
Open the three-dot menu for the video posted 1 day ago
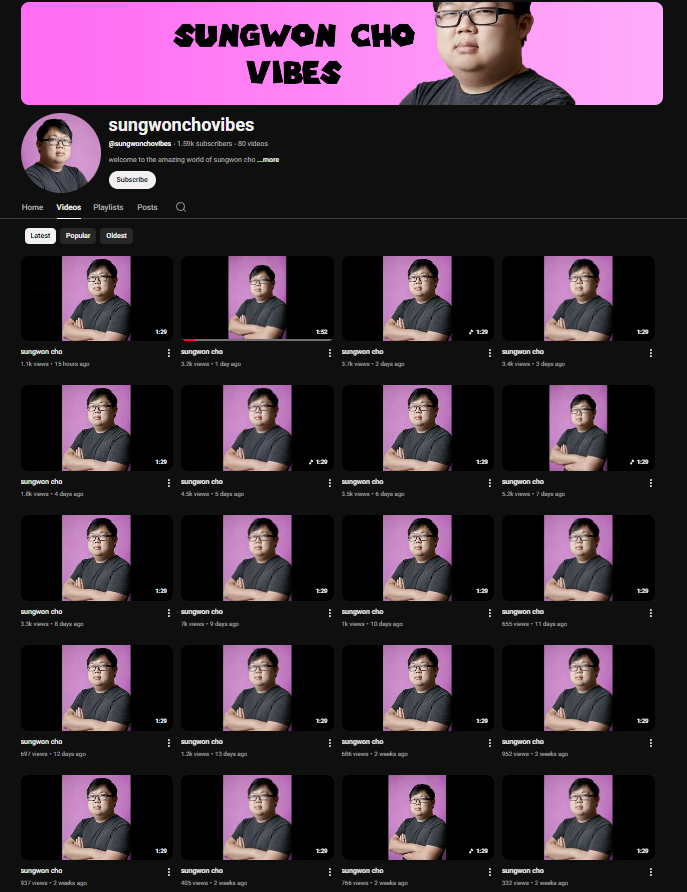click(329, 353)
